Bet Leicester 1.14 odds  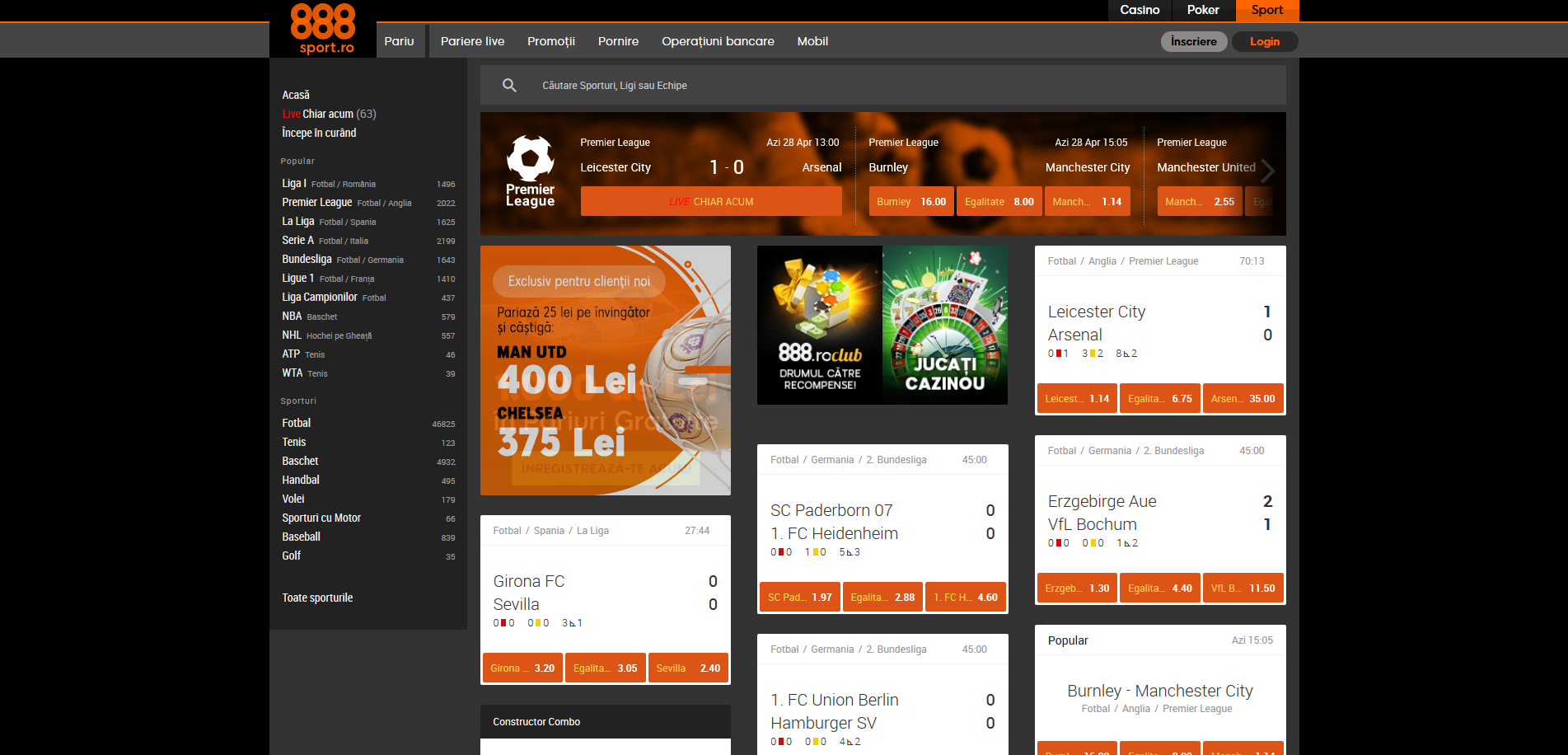click(x=1077, y=399)
